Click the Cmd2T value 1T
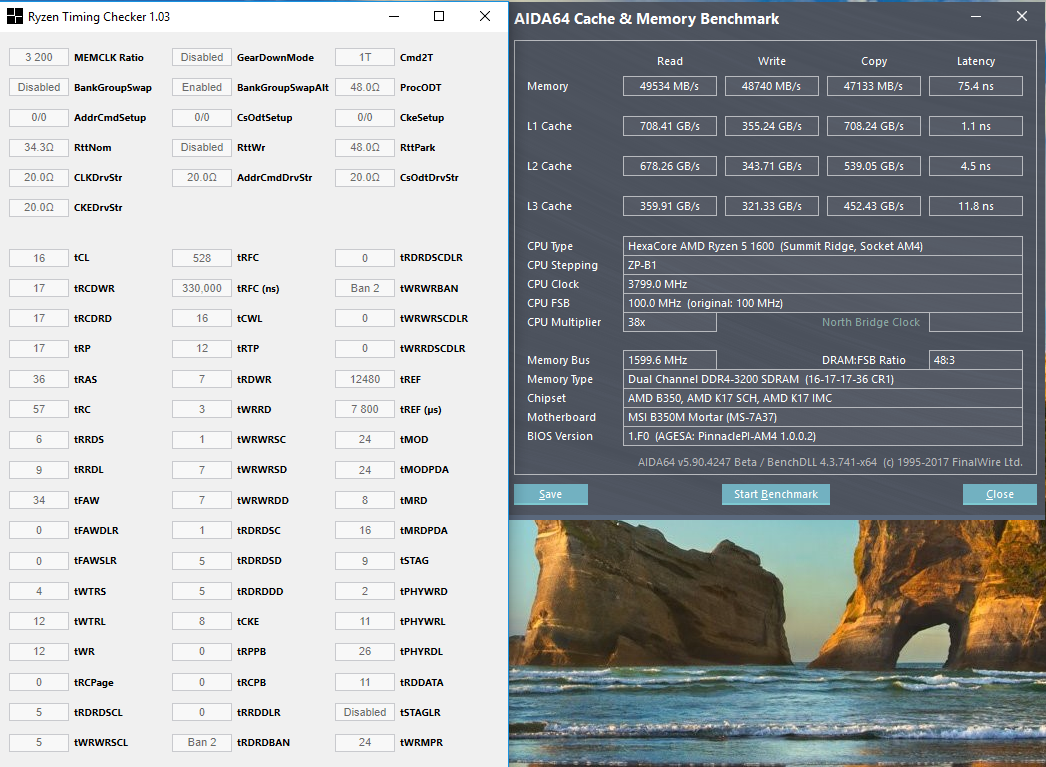Image resolution: width=1046 pixels, height=767 pixels. click(x=365, y=57)
